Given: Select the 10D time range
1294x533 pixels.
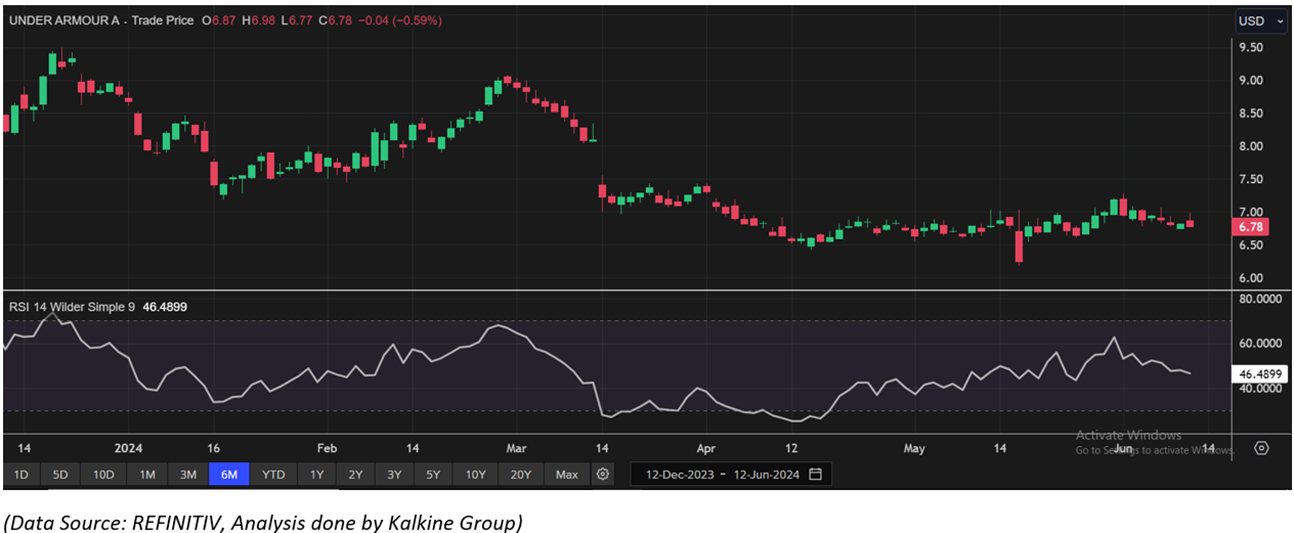Looking at the screenshot, I should tap(104, 474).
